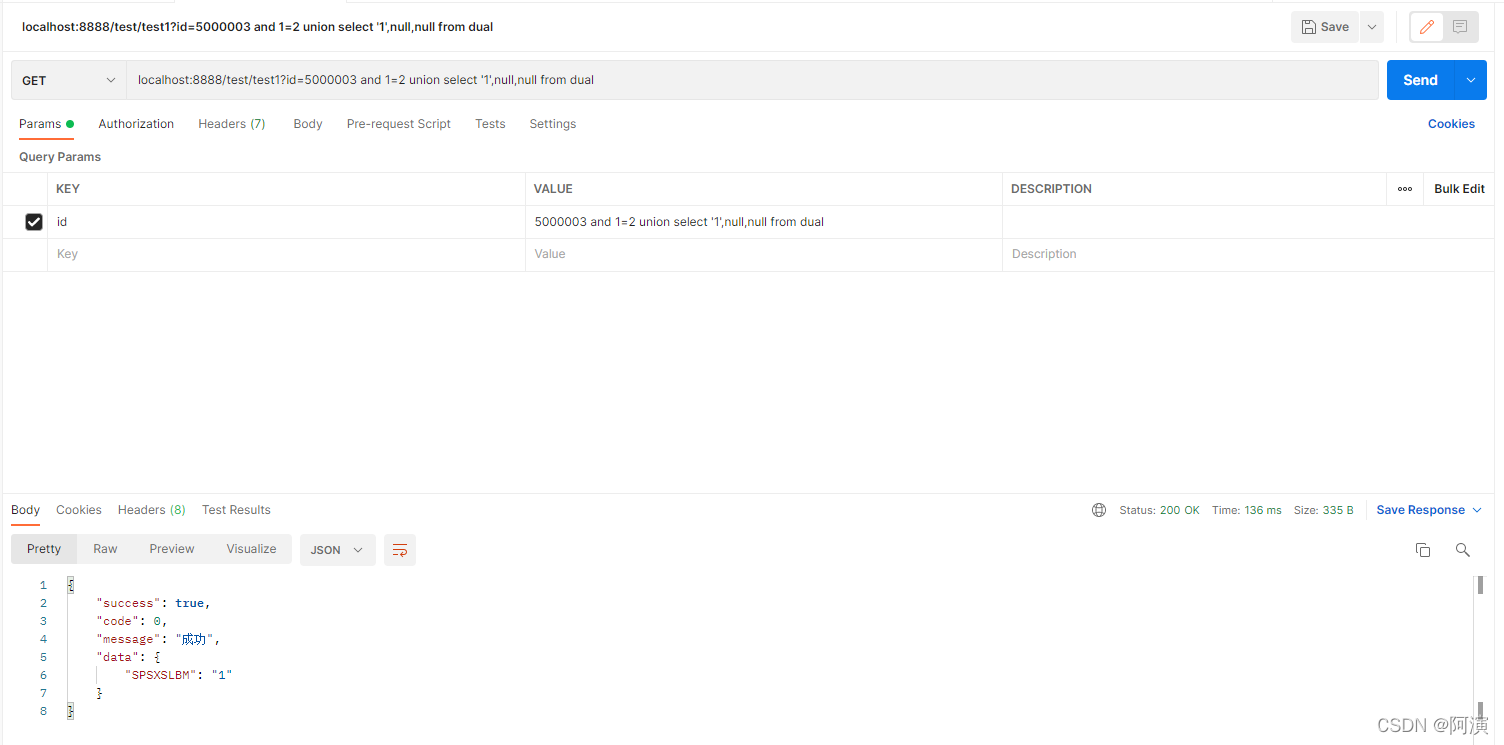Screen dimensions: 1504x745
Task: Open the response Headers (8) tab
Action: point(152,510)
